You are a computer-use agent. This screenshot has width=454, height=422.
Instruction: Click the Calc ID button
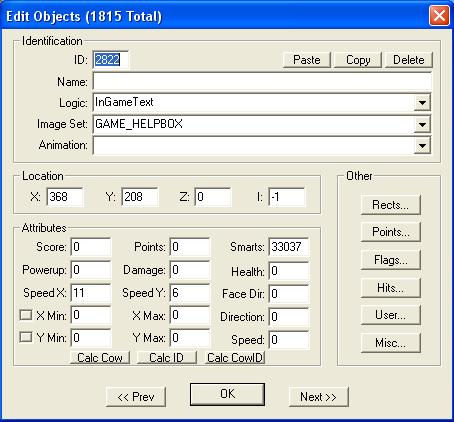tap(167, 358)
